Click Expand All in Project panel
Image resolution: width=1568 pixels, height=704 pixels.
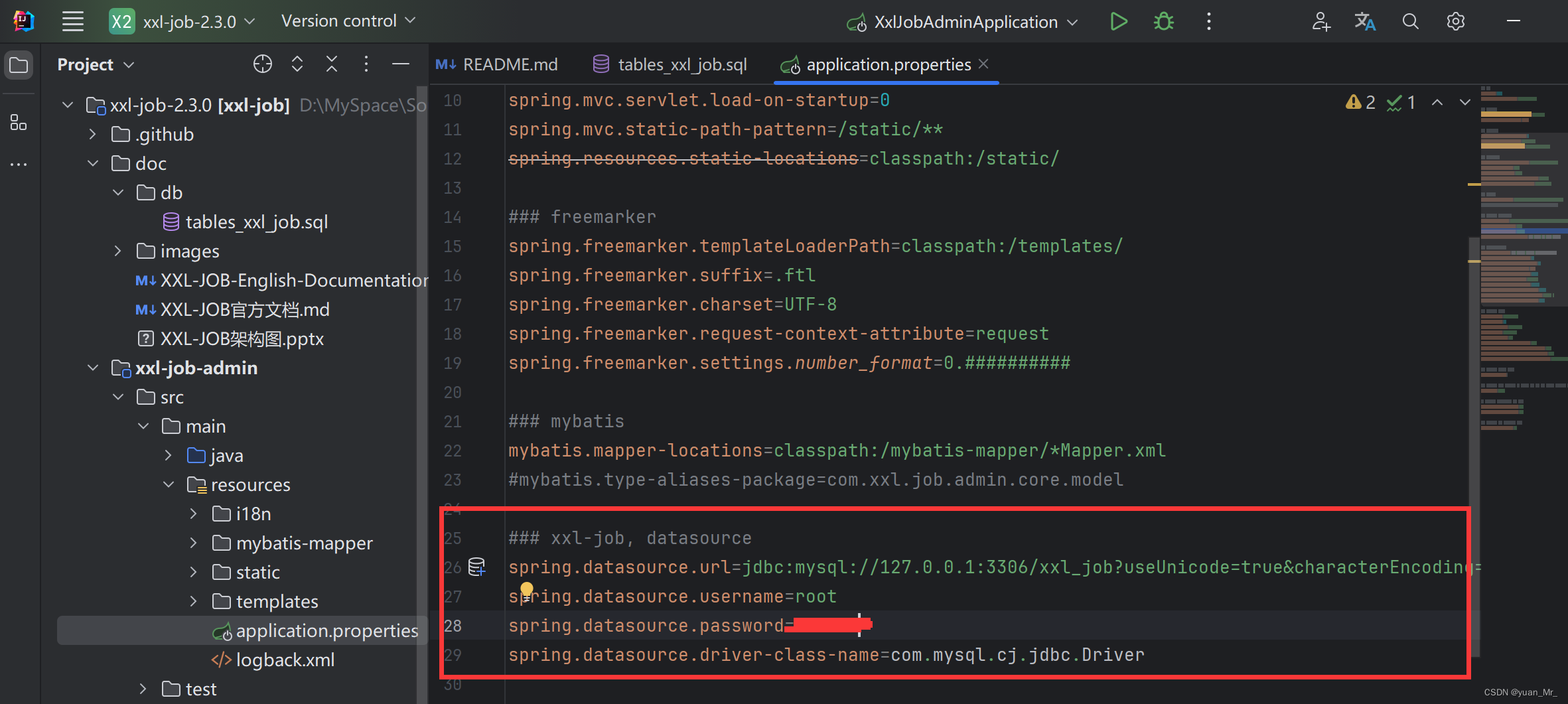point(297,64)
